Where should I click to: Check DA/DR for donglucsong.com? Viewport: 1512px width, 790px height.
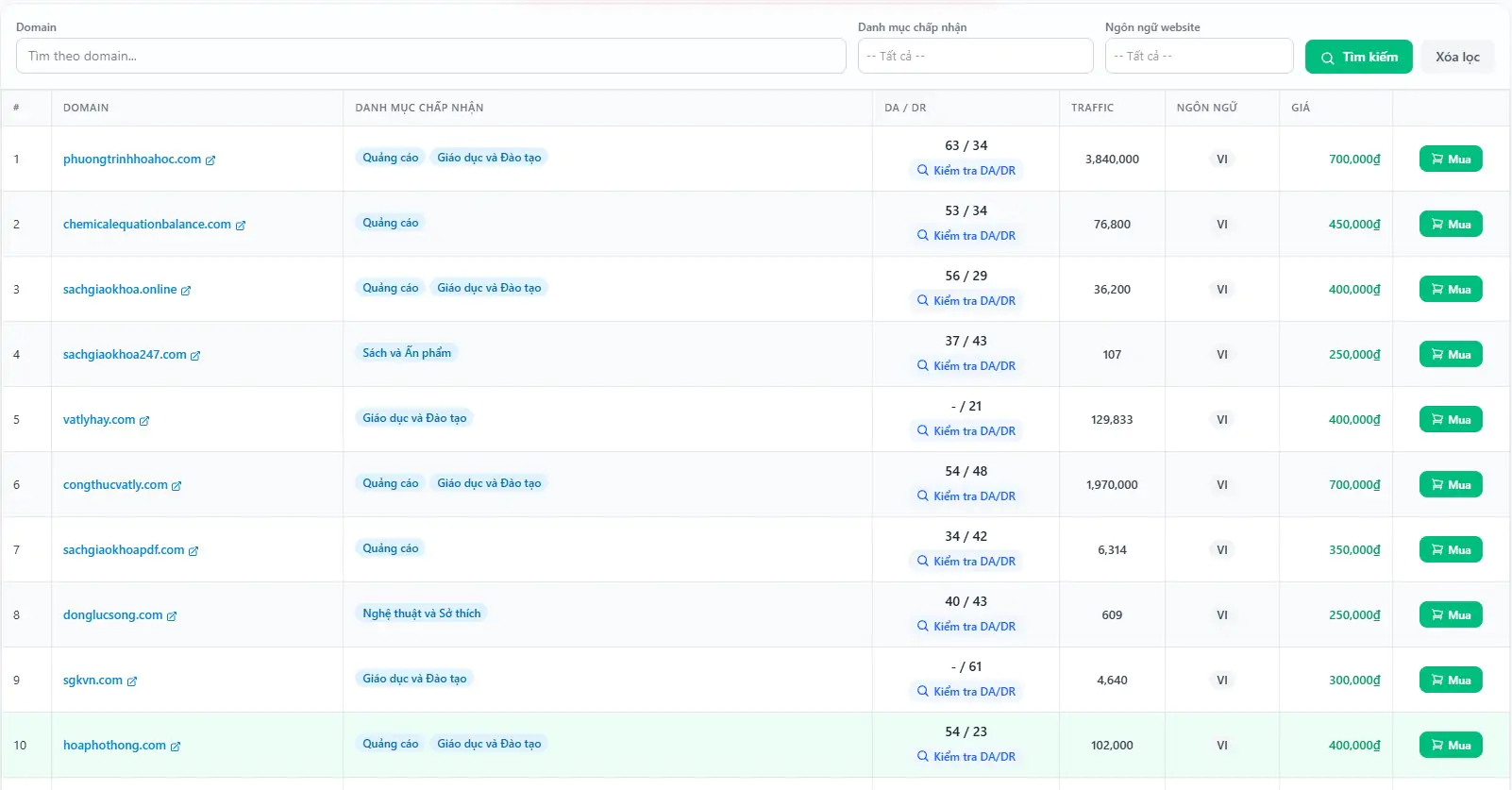[x=966, y=627]
